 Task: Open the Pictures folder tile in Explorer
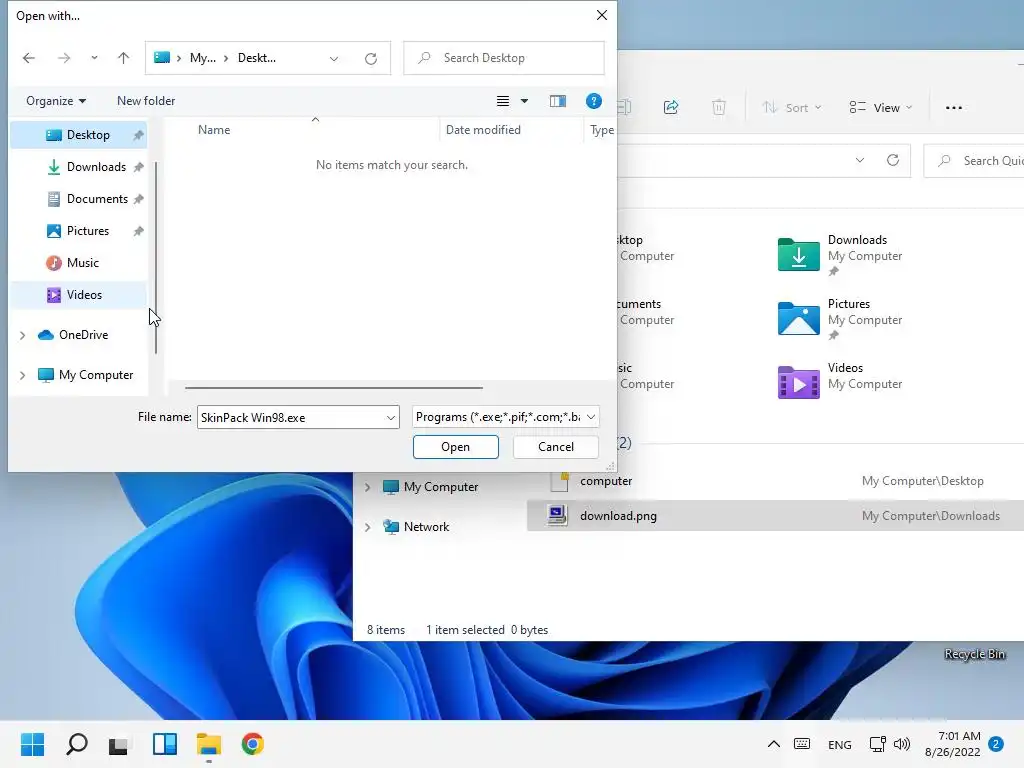tap(841, 319)
